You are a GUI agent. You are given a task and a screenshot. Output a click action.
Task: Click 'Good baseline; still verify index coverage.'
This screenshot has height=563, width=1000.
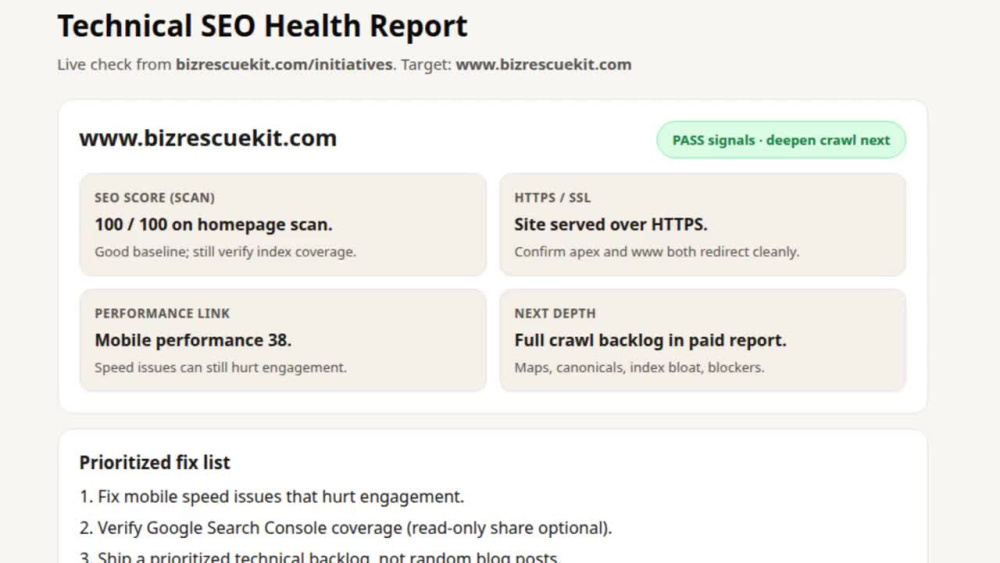tap(225, 252)
